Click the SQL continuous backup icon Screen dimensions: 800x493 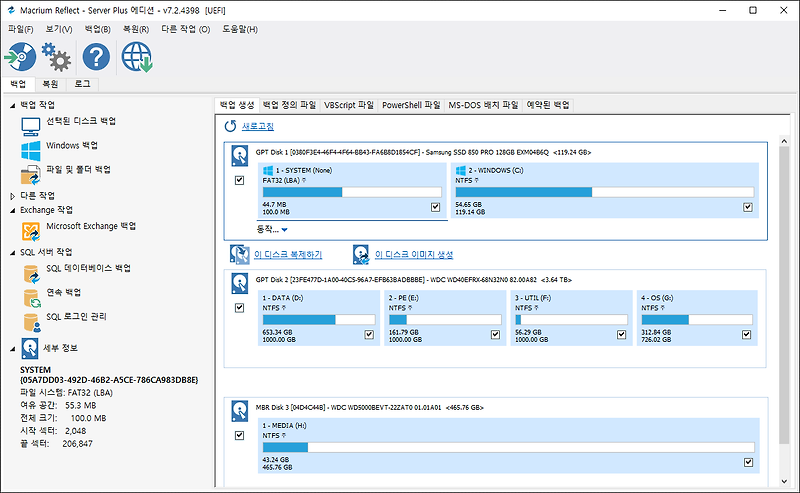click(32, 299)
